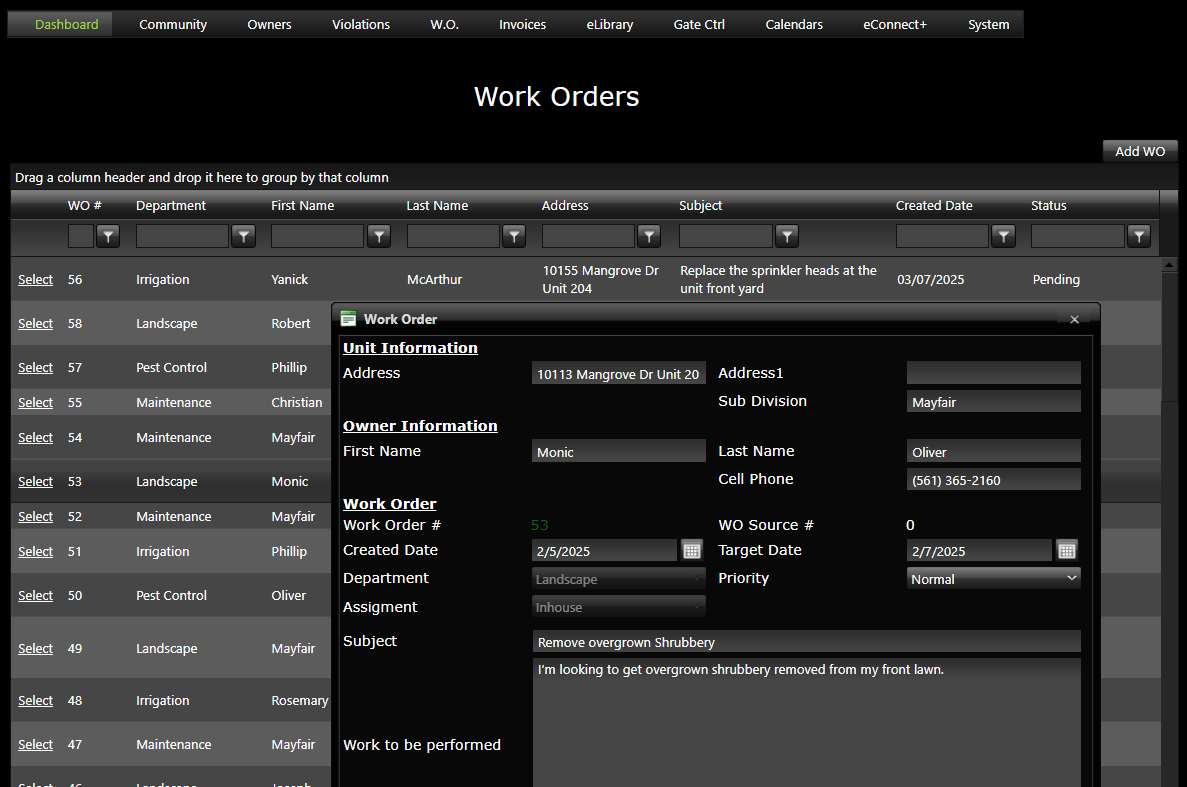Click the Subject column filter funnel icon
This screenshot has height=787, width=1187.
[786, 236]
